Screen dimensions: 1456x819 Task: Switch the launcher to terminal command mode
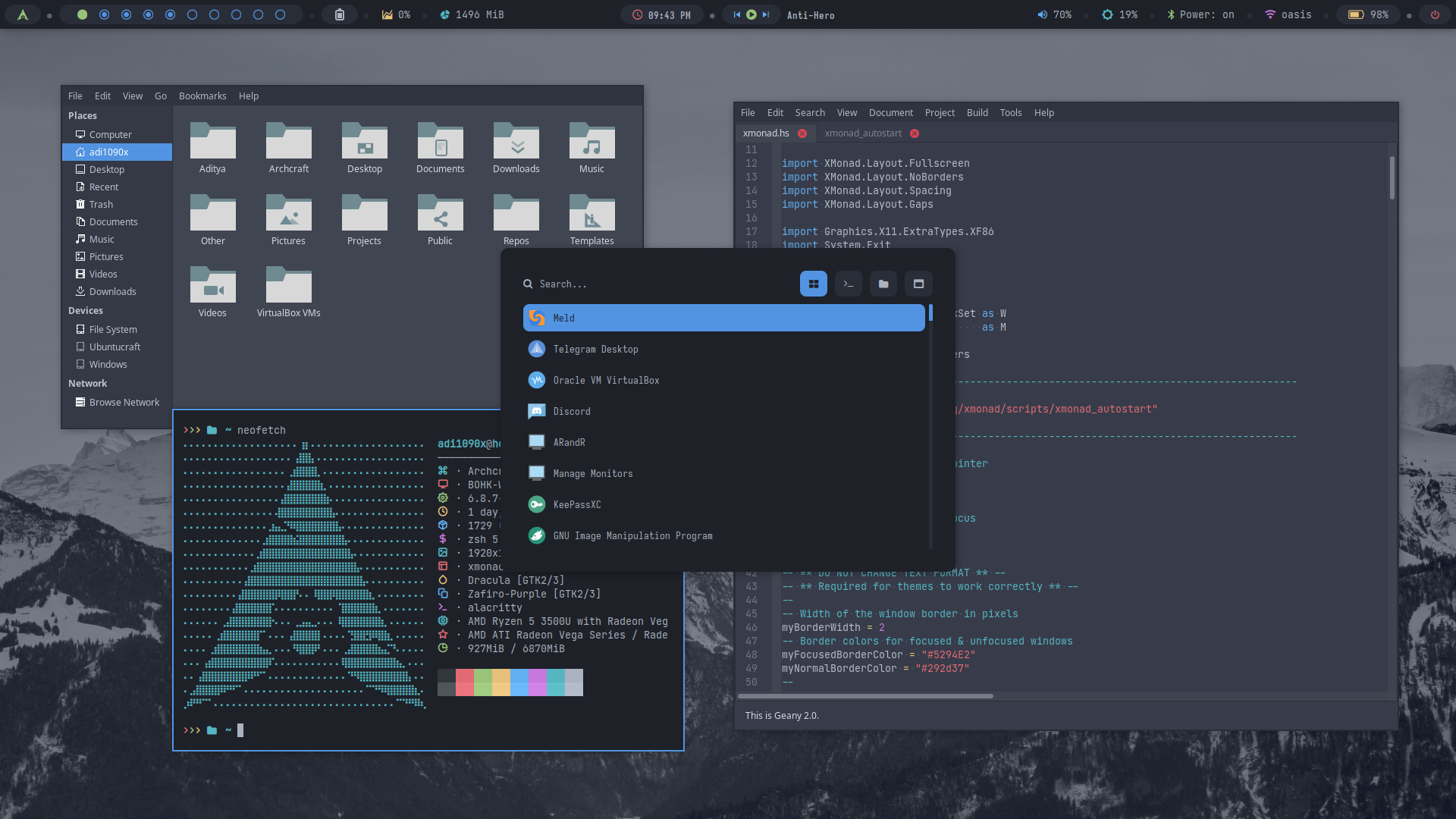point(848,284)
